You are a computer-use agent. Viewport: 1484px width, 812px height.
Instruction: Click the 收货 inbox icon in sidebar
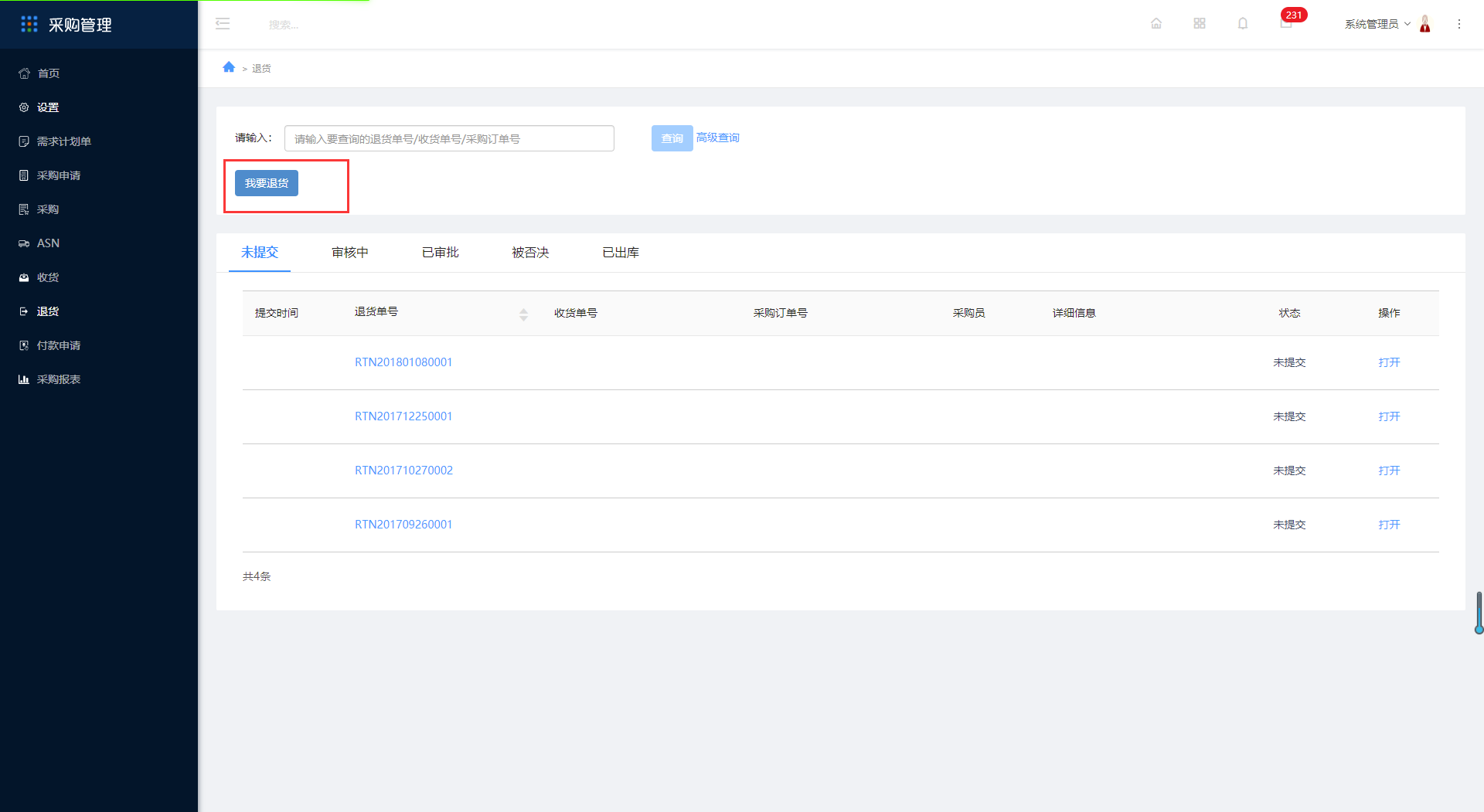tap(24, 277)
